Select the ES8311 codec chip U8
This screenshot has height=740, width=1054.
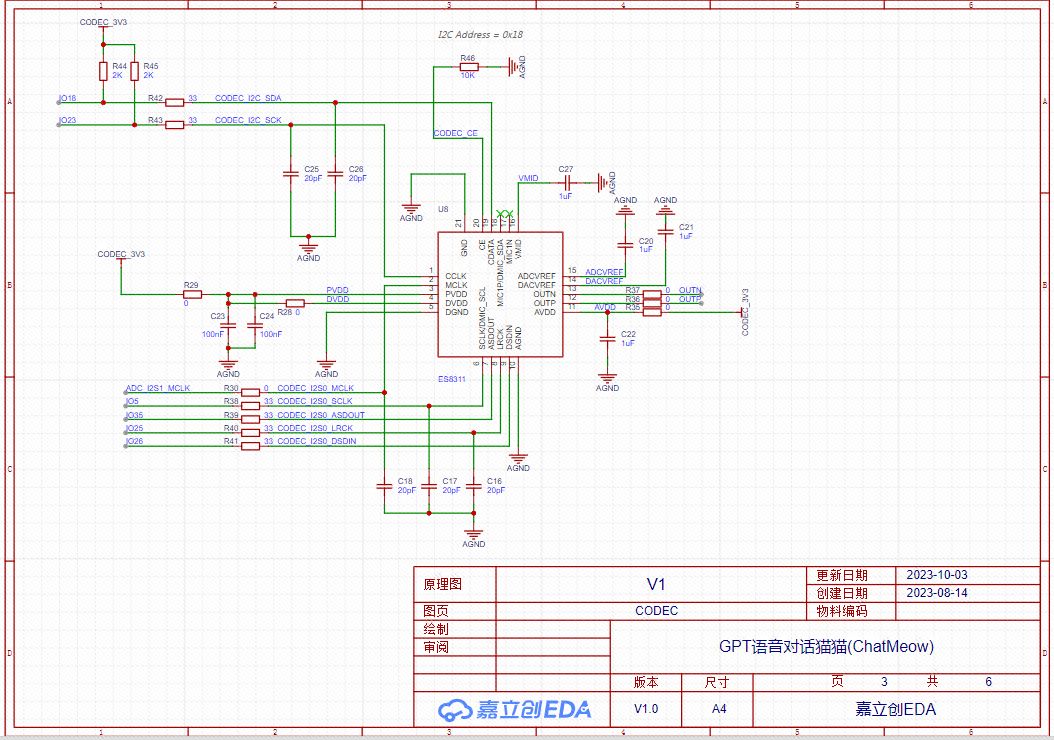500,294
